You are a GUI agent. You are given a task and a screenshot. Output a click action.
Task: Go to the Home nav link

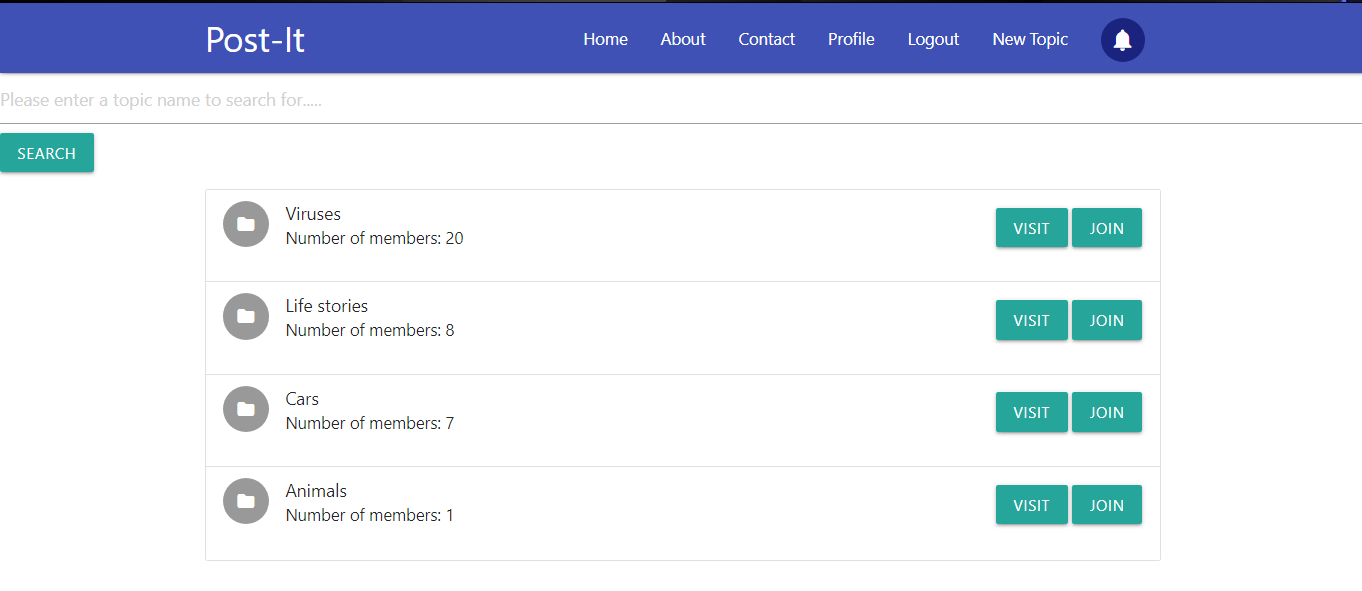point(606,39)
